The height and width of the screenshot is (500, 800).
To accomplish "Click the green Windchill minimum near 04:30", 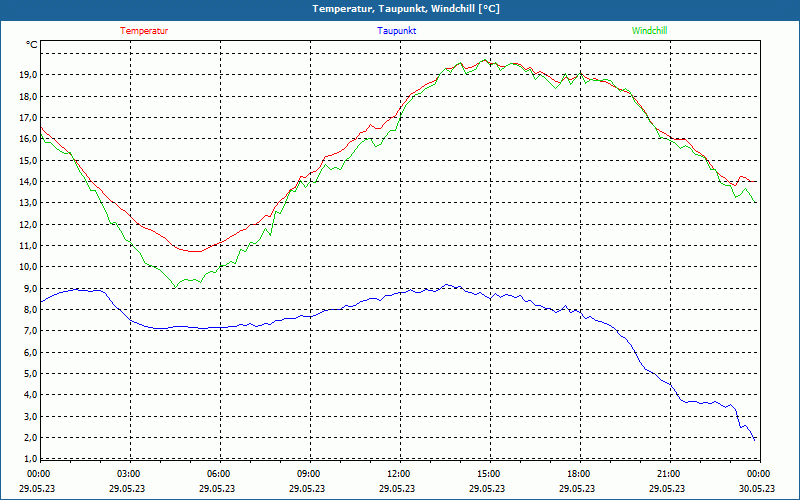I will point(175,287).
